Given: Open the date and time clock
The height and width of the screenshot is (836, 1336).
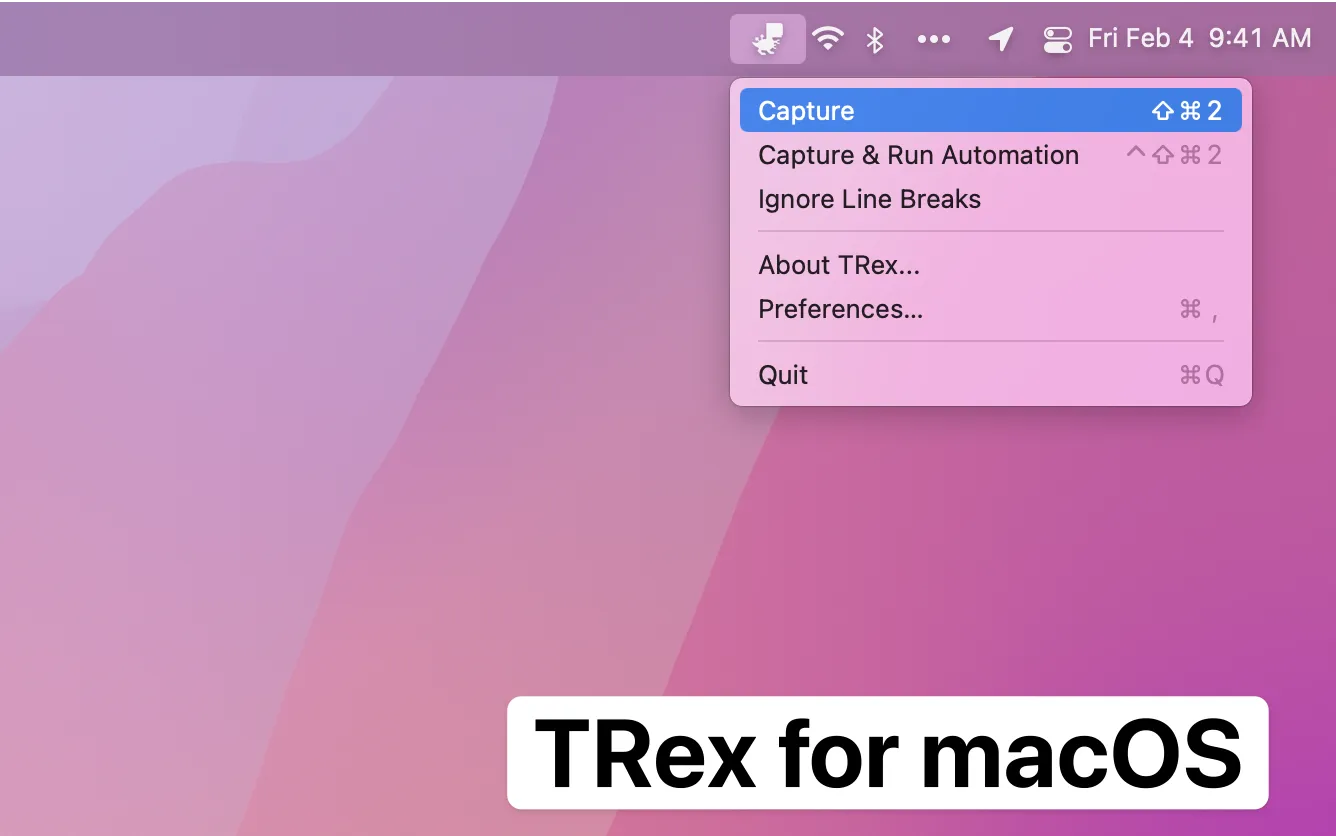Looking at the screenshot, I should tap(1199, 39).
